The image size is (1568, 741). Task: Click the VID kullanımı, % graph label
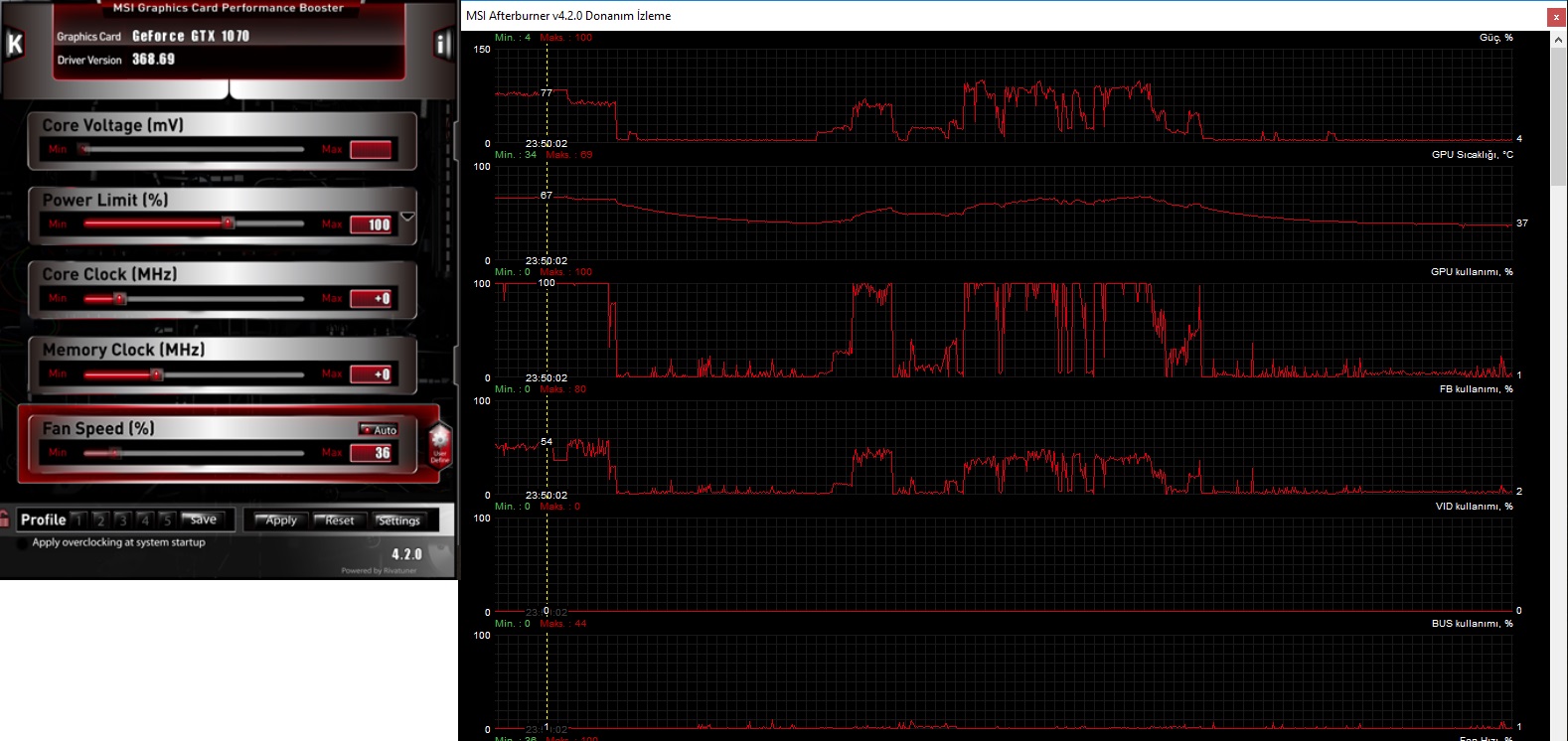tap(1475, 507)
